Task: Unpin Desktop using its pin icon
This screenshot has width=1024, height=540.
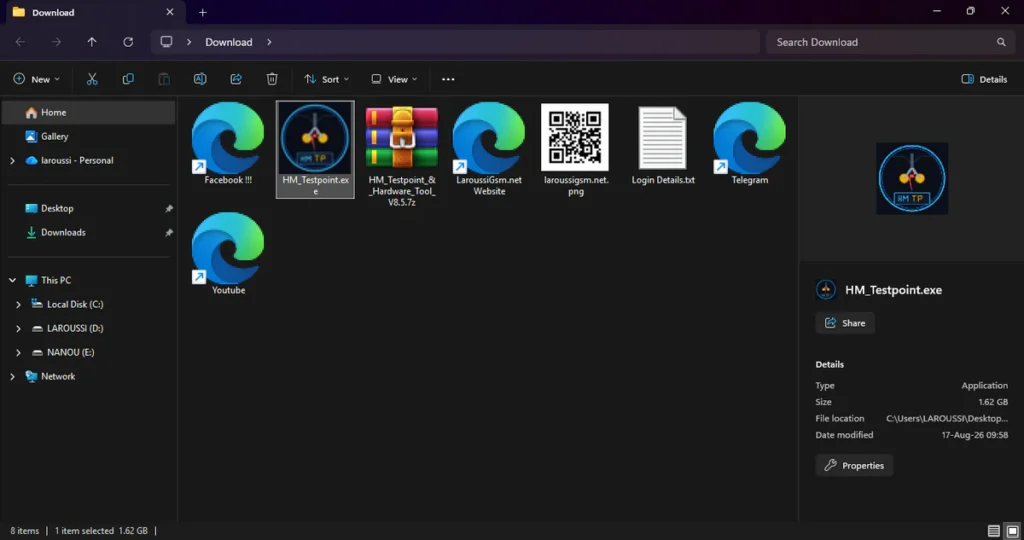Action: point(169,209)
